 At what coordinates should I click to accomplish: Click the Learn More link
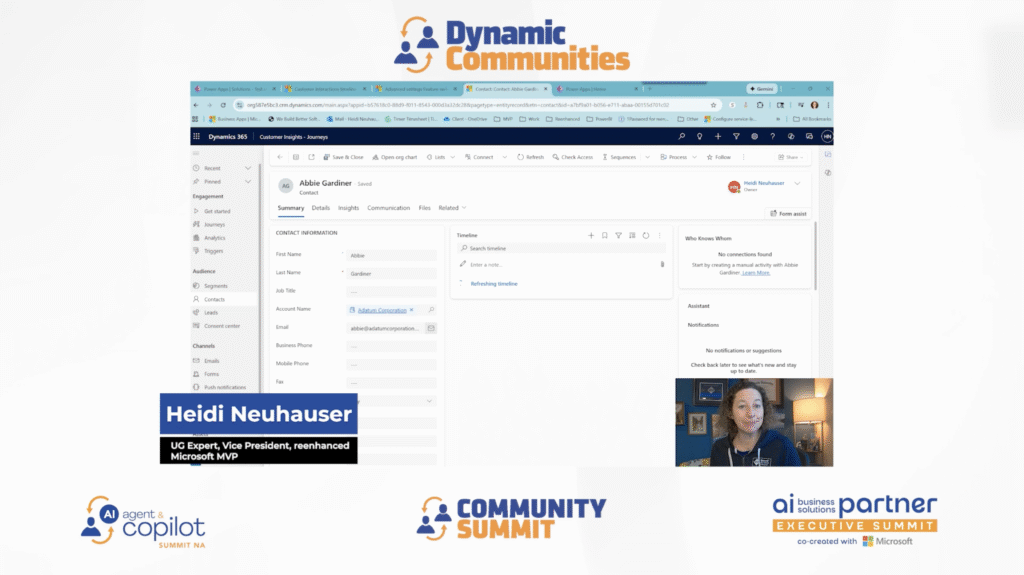756,272
